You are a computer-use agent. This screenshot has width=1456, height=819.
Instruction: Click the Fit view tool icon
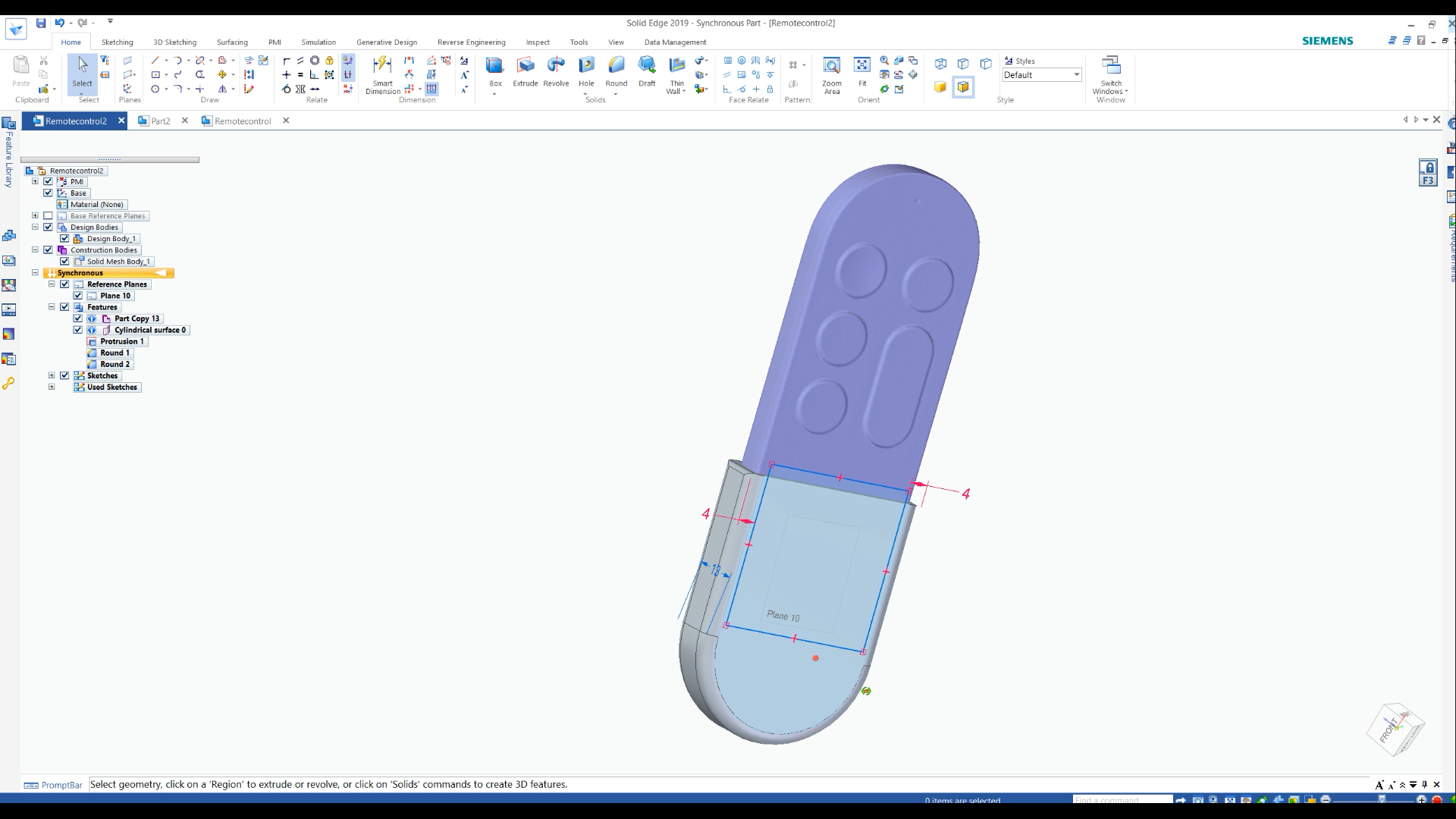[x=861, y=68]
